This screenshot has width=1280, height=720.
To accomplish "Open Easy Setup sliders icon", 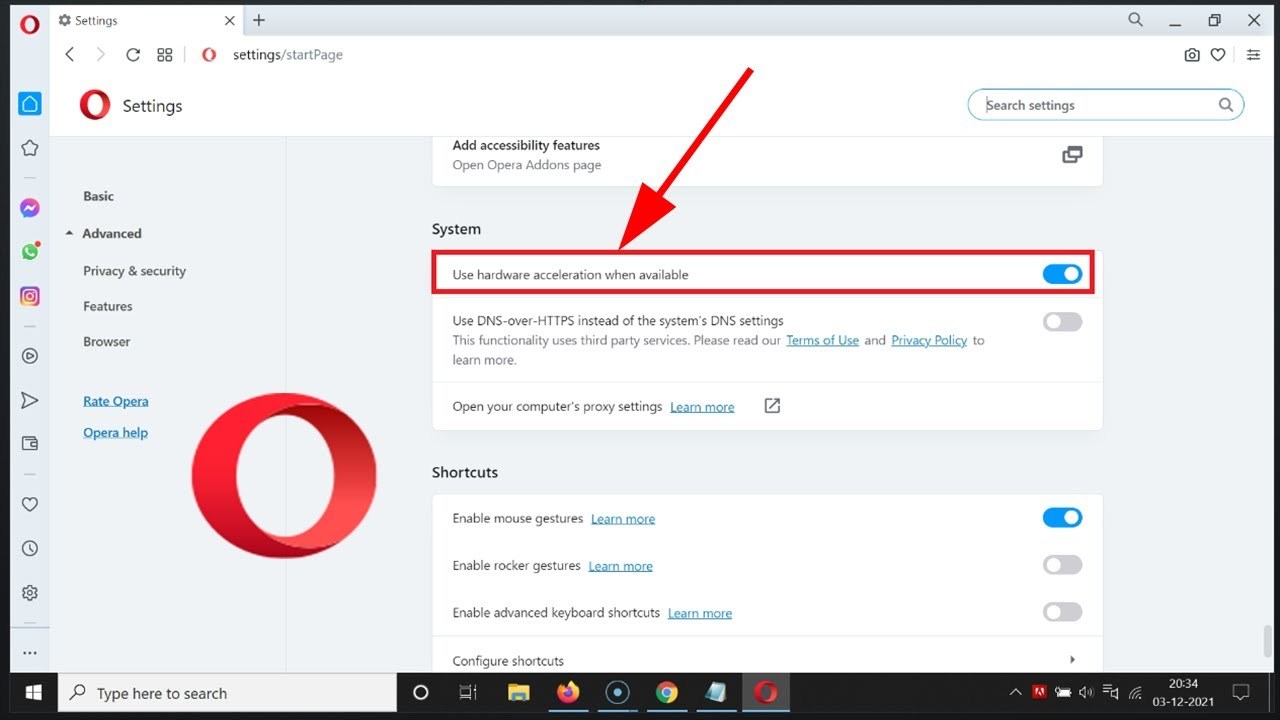I will point(1253,55).
